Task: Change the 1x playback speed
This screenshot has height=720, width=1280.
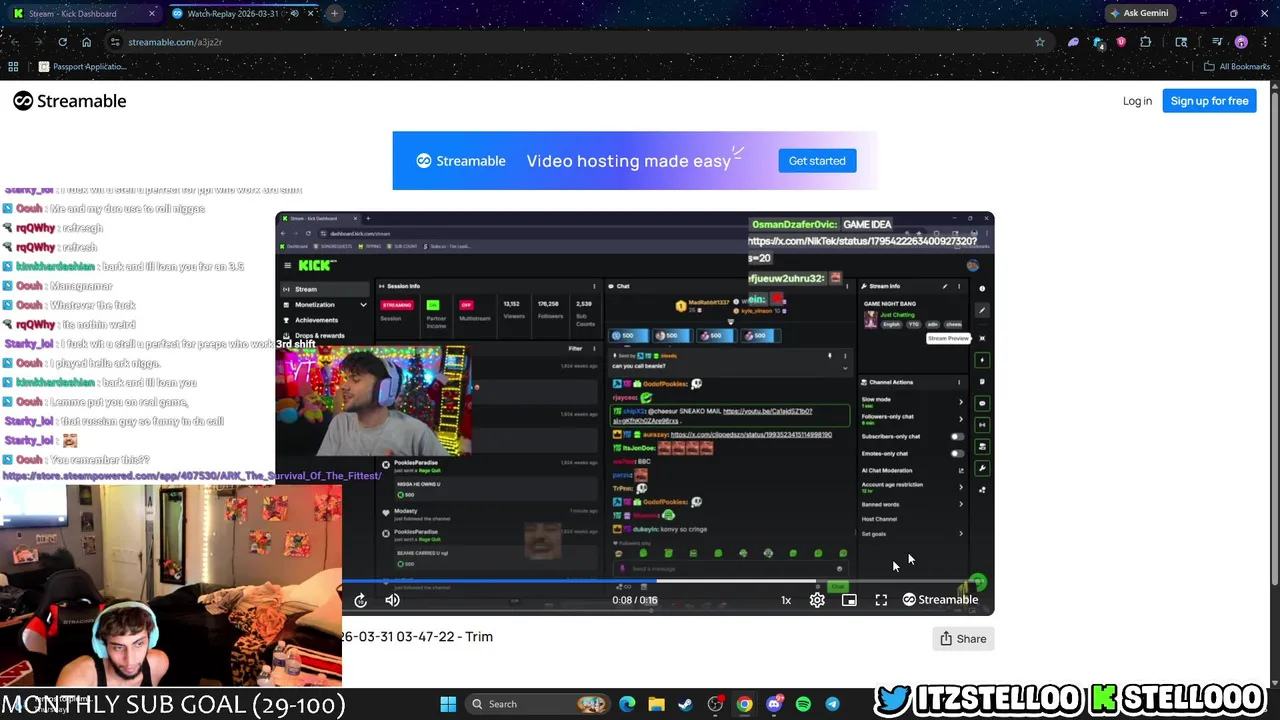Action: pos(786,600)
